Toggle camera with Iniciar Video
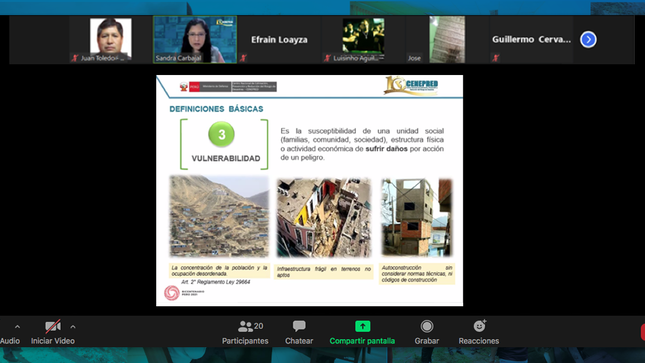 click(53, 332)
